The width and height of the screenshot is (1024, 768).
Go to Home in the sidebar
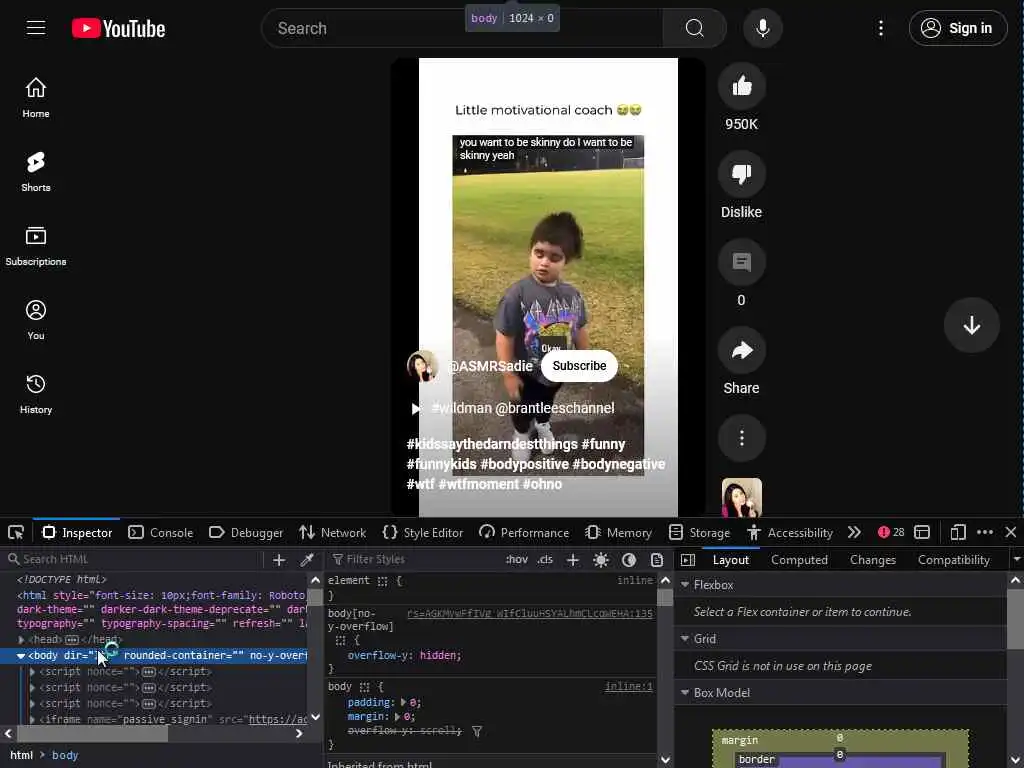pos(36,98)
